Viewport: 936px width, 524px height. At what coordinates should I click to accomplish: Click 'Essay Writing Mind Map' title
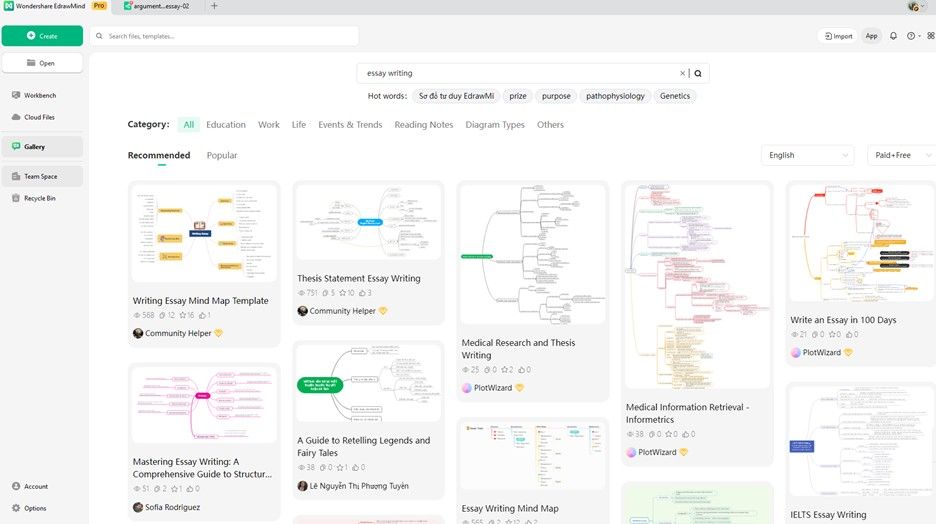point(510,508)
